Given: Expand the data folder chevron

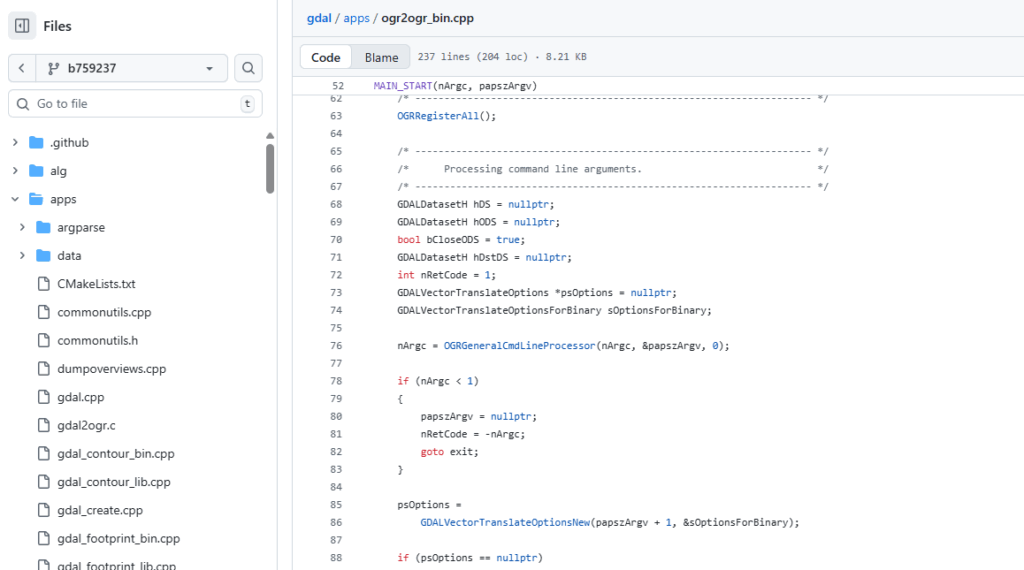Looking at the screenshot, I should pos(22,255).
